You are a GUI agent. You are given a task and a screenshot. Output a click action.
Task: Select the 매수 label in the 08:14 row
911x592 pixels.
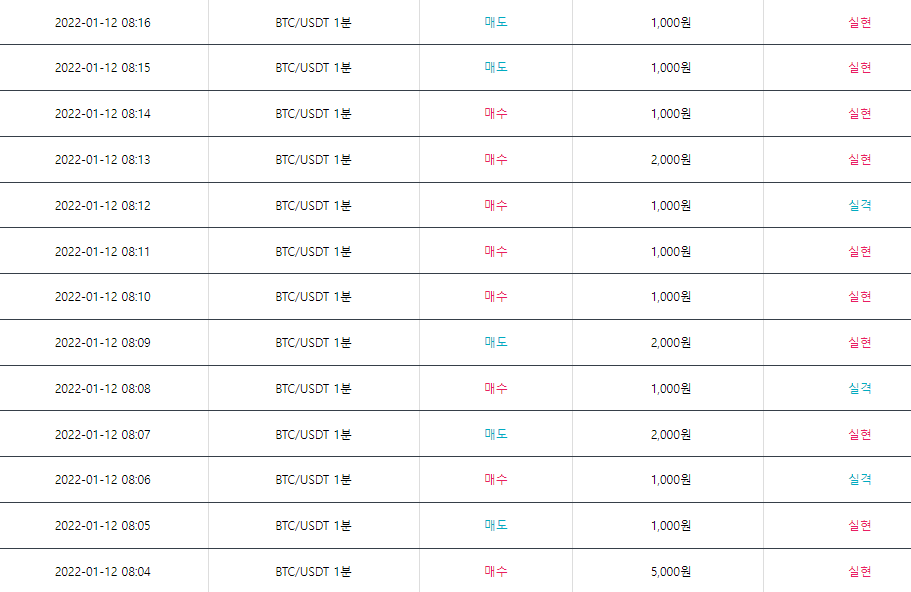(x=496, y=113)
